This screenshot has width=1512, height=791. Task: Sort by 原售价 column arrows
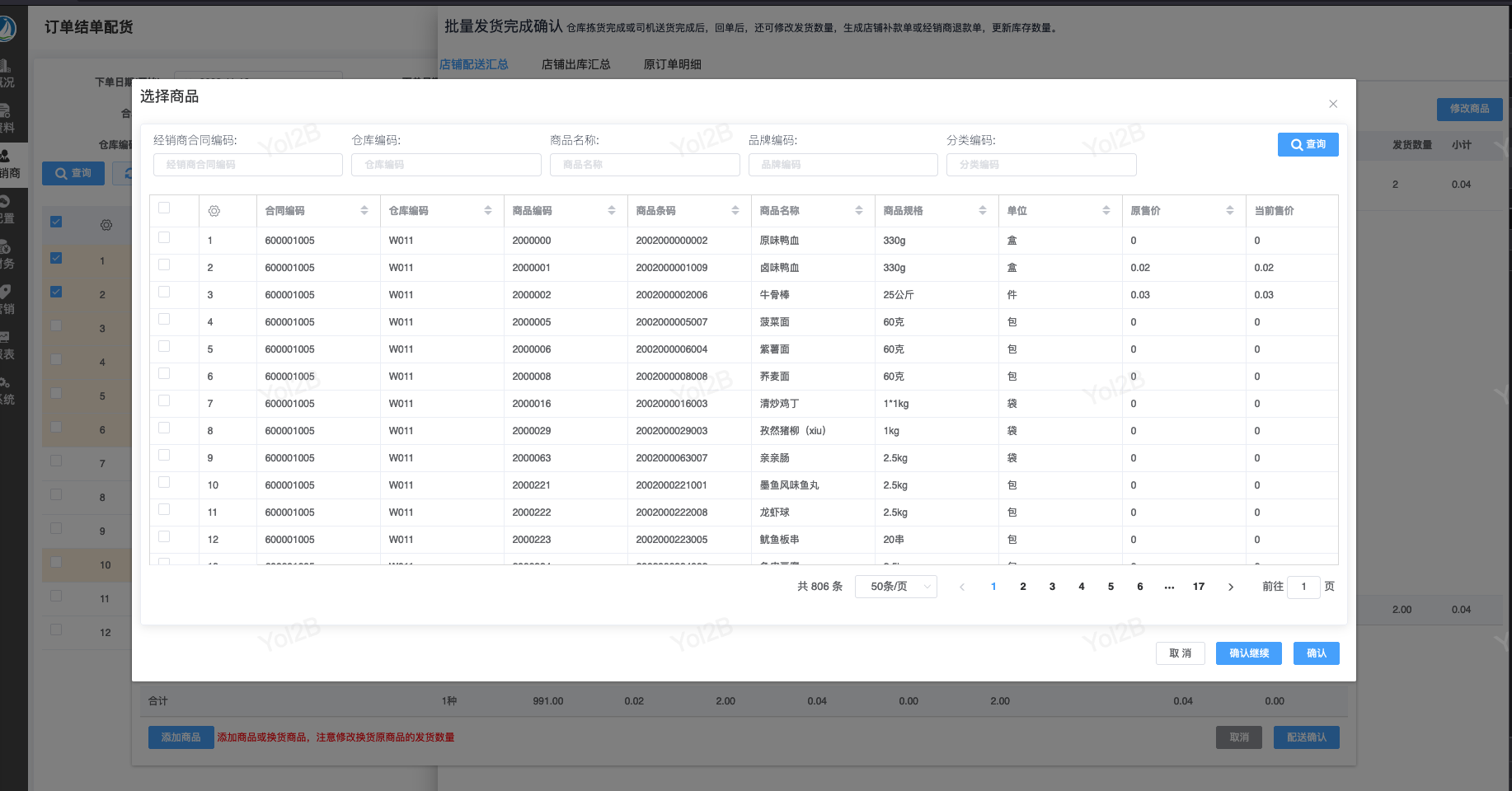(x=1230, y=211)
